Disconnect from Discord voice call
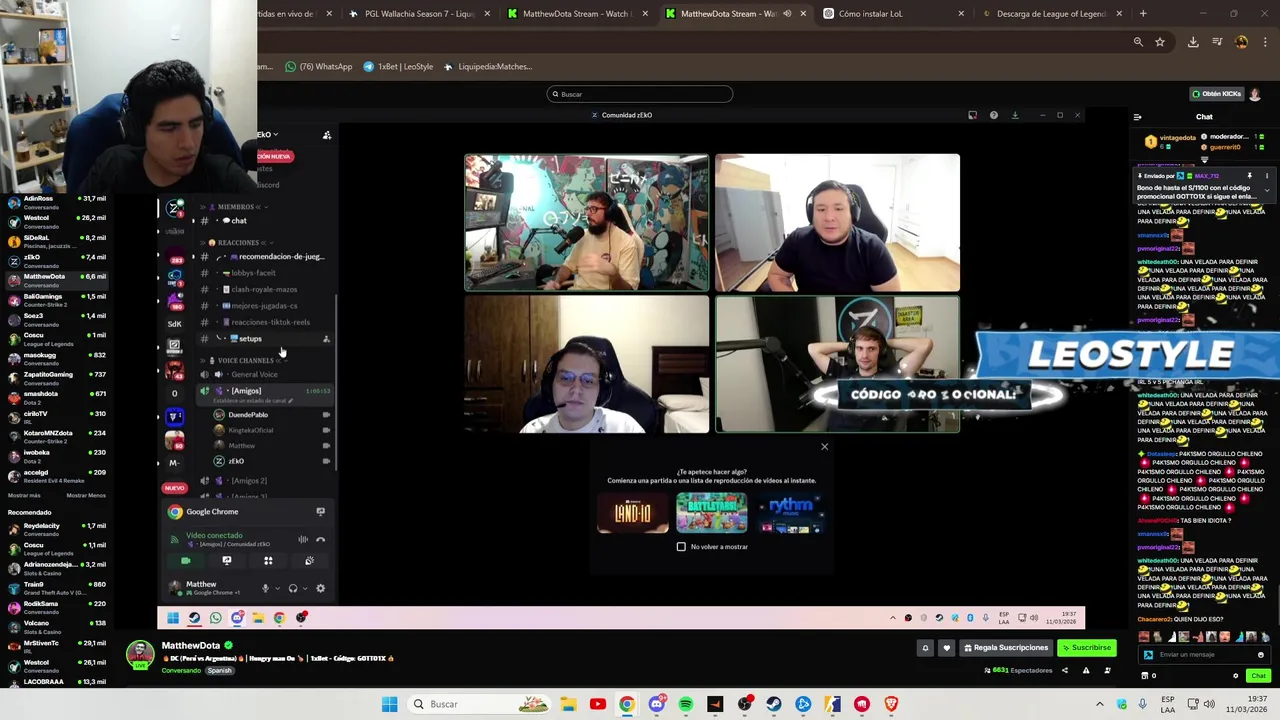 tap(321, 539)
